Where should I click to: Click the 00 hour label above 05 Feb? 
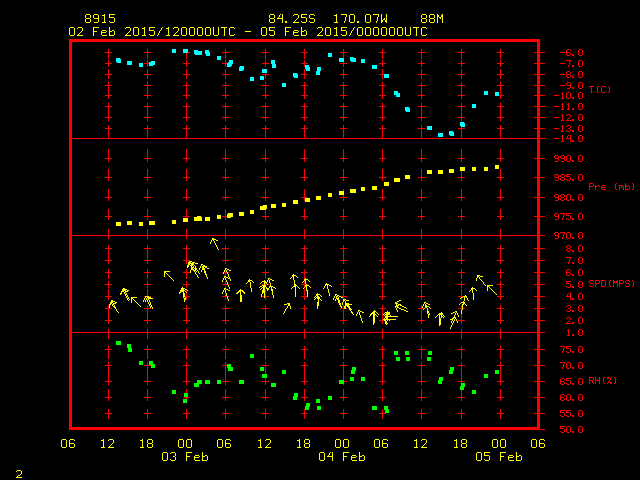499,444
